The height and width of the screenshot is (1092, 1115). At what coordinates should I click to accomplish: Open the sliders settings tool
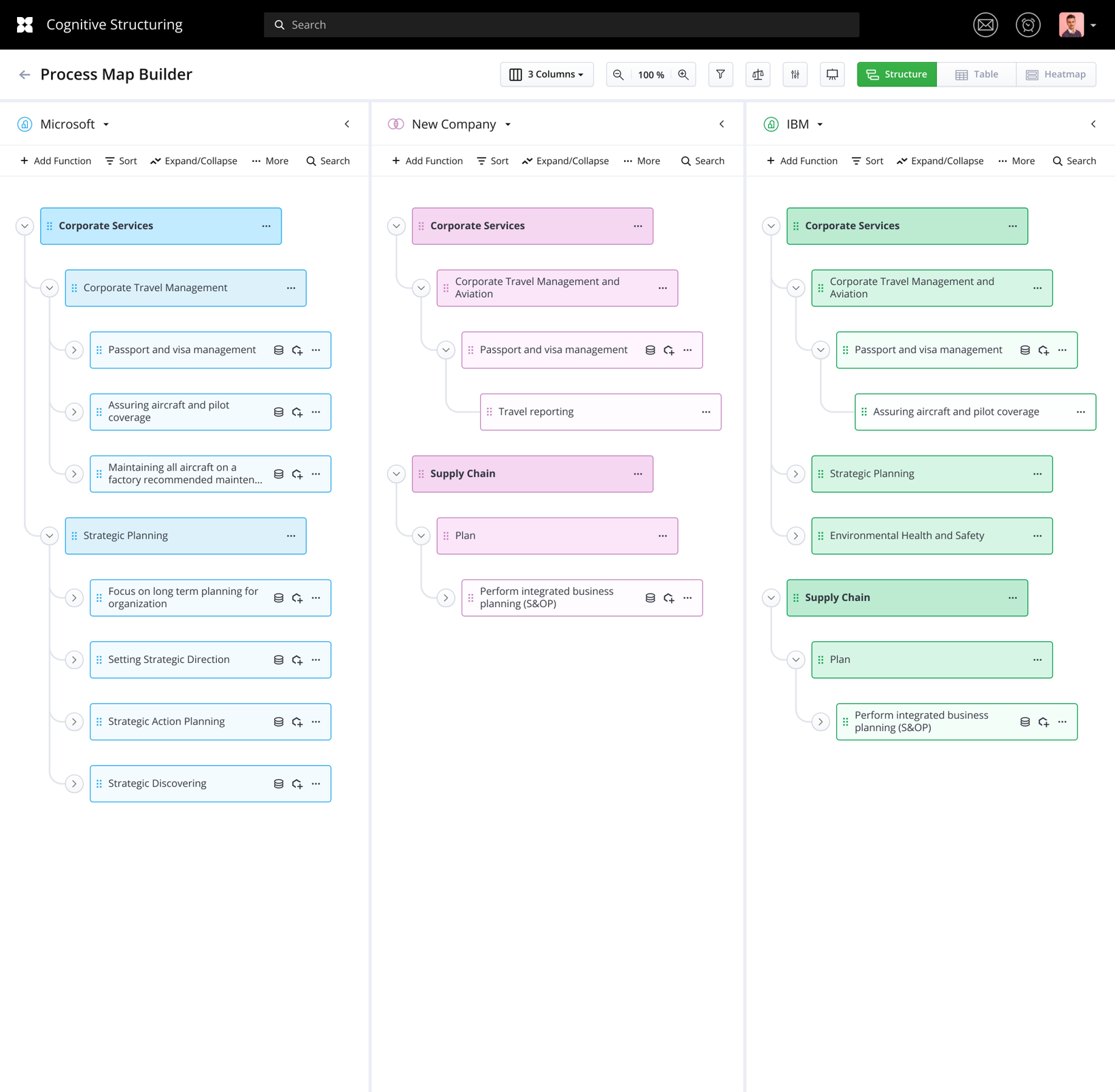795,75
